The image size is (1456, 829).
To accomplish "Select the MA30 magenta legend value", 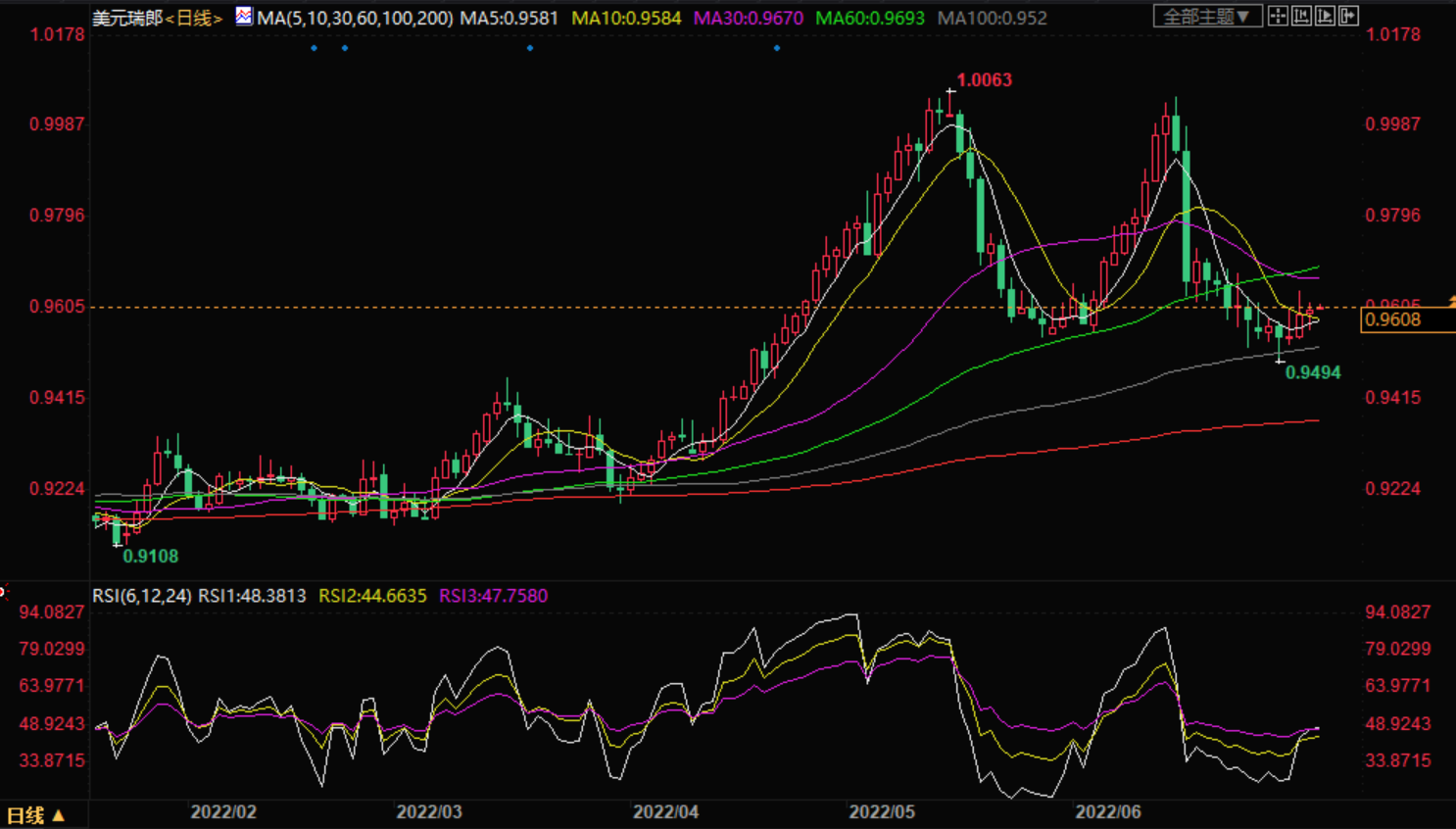I will (x=749, y=19).
